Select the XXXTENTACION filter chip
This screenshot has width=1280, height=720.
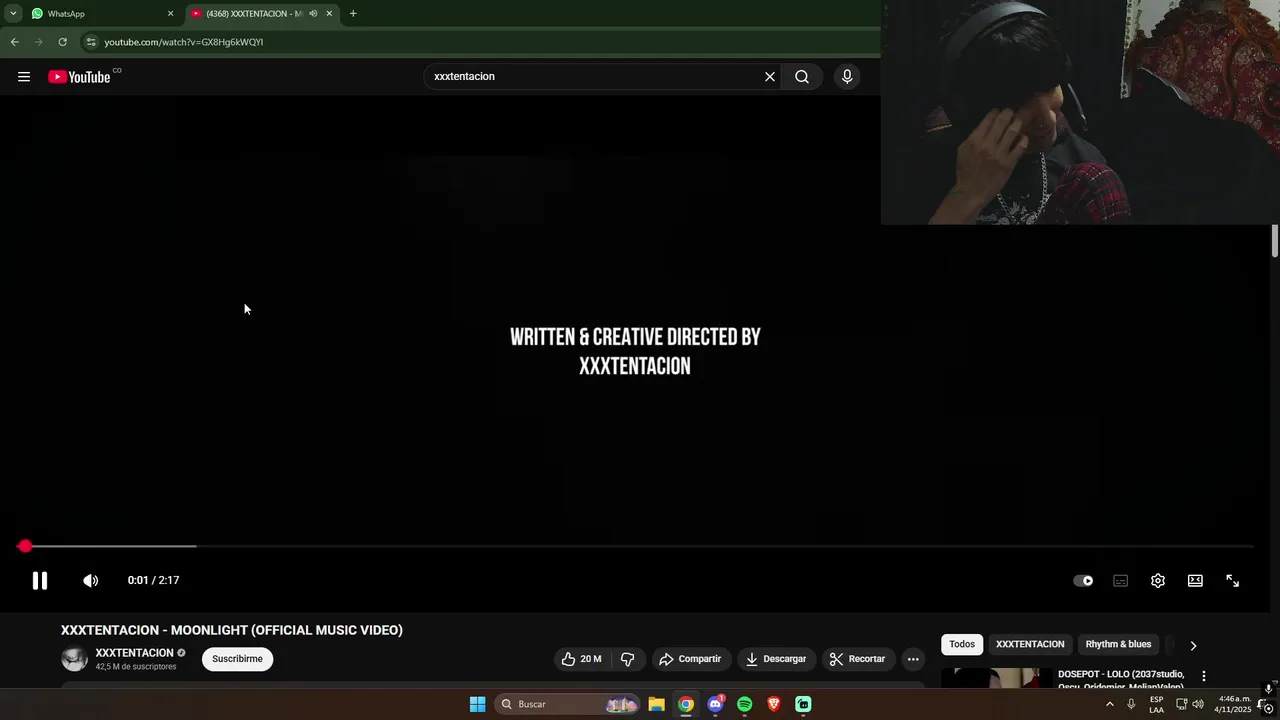1030,644
